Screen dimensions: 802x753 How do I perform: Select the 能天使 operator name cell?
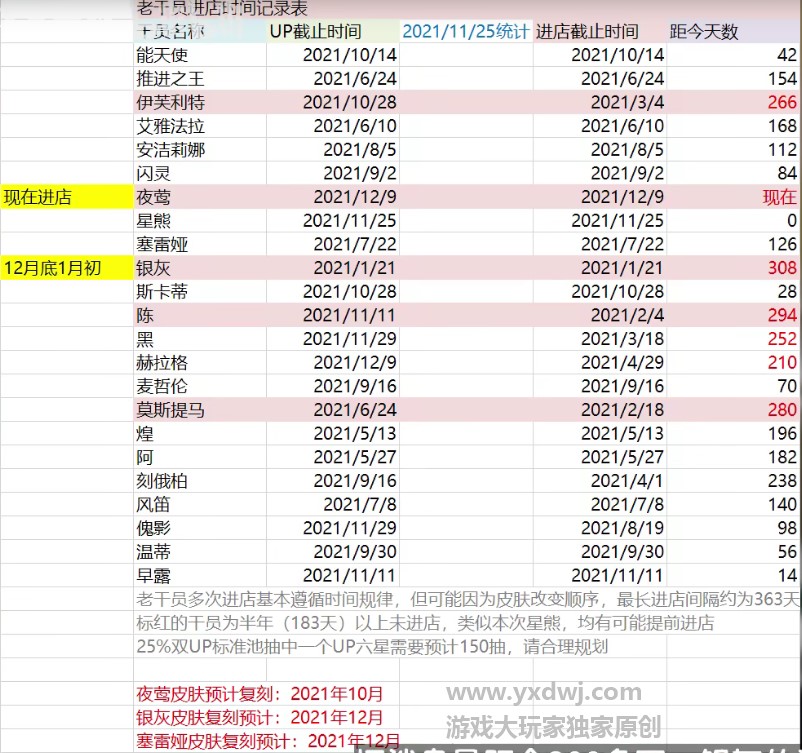click(x=162, y=55)
